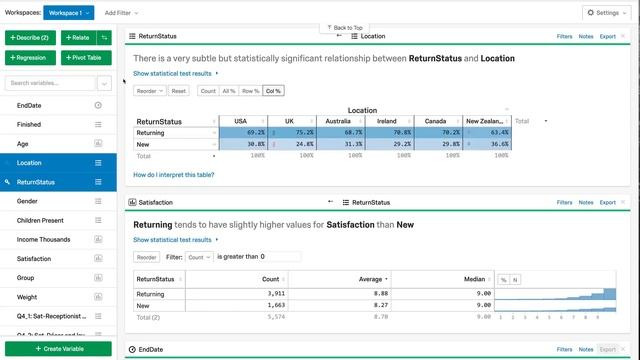Screen dimensions: 640x360
Task: Open the Settings dropdown menu
Action: click(x=607, y=13)
